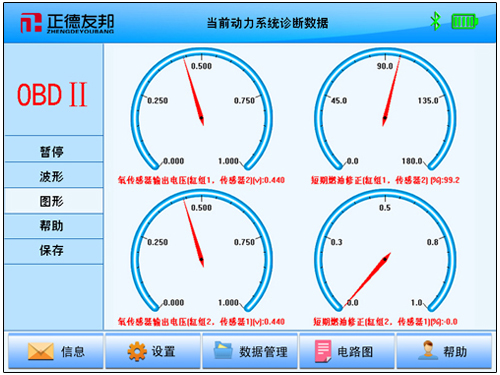Open the 数据管理 data management button
The width and height of the screenshot is (500, 375).
pos(250,352)
